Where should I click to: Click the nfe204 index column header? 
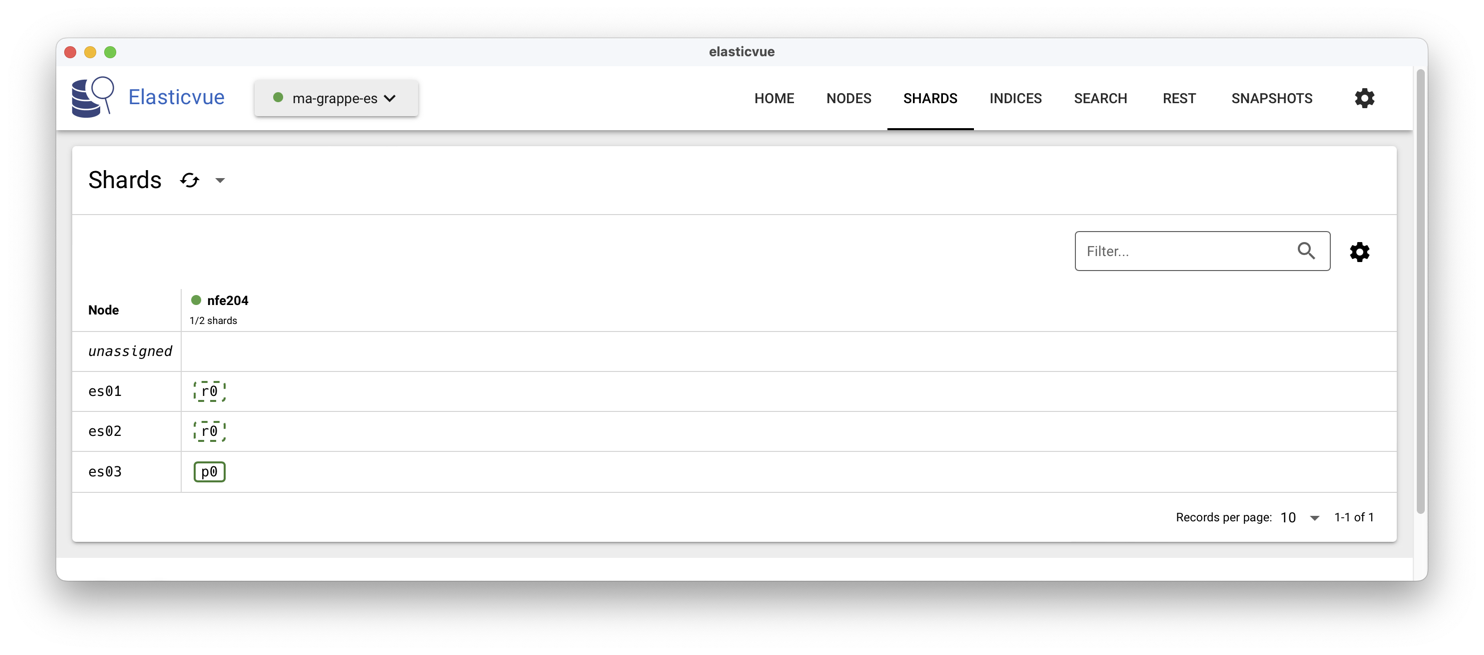pyautogui.click(x=228, y=300)
